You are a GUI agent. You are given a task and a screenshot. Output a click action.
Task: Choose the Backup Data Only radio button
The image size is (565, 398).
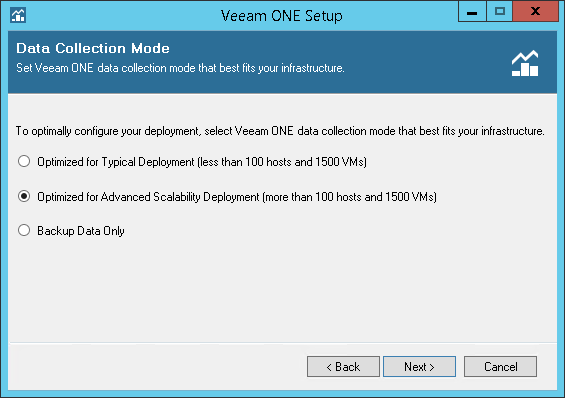[24, 230]
